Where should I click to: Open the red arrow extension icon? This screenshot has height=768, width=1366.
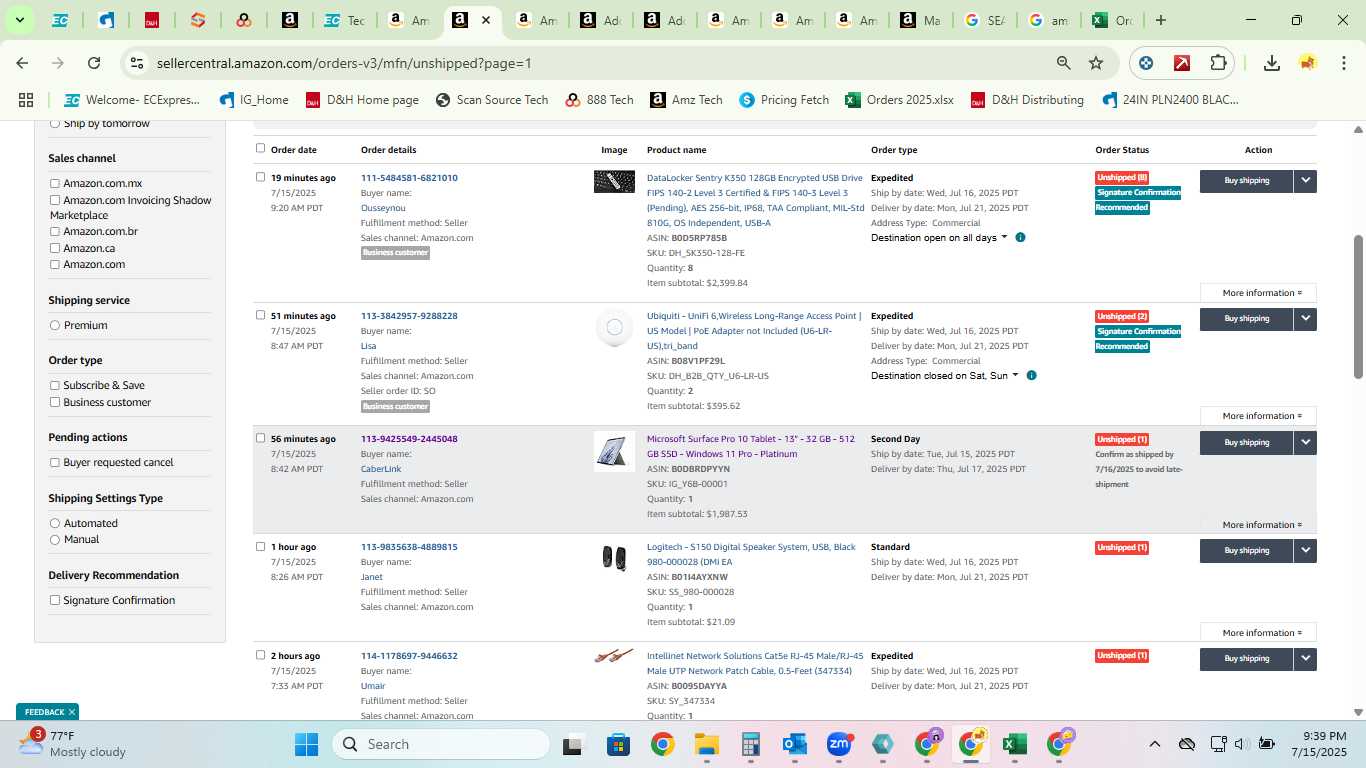pos(1182,63)
